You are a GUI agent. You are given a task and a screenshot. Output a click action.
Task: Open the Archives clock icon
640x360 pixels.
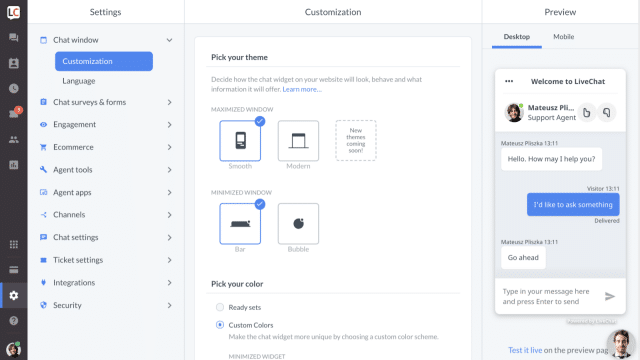[x=13, y=89]
